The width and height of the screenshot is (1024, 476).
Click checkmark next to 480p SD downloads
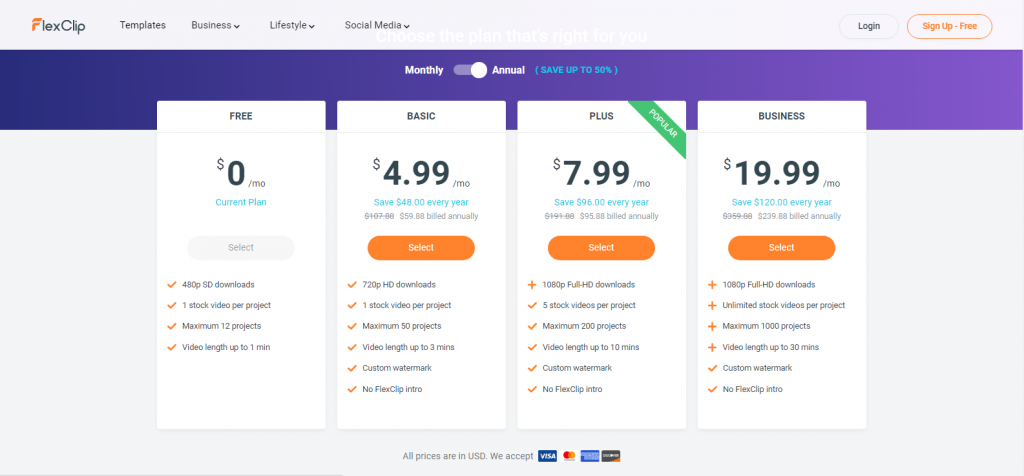click(x=172, y=285)
